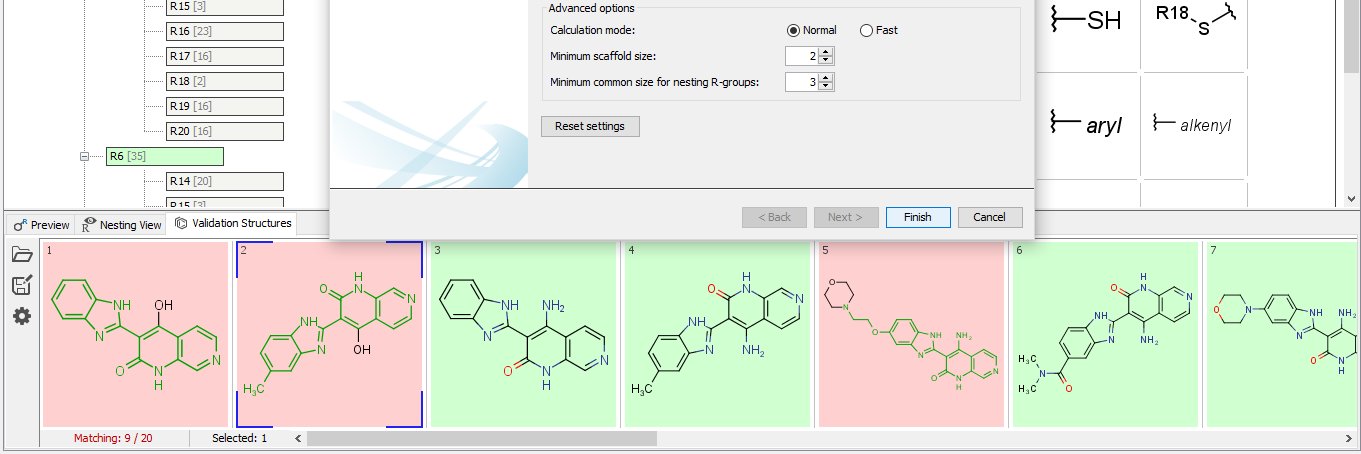Click the validation structures horizontal scrollbar thumb
1361x454 pixels.
click(x=481, y=438)
